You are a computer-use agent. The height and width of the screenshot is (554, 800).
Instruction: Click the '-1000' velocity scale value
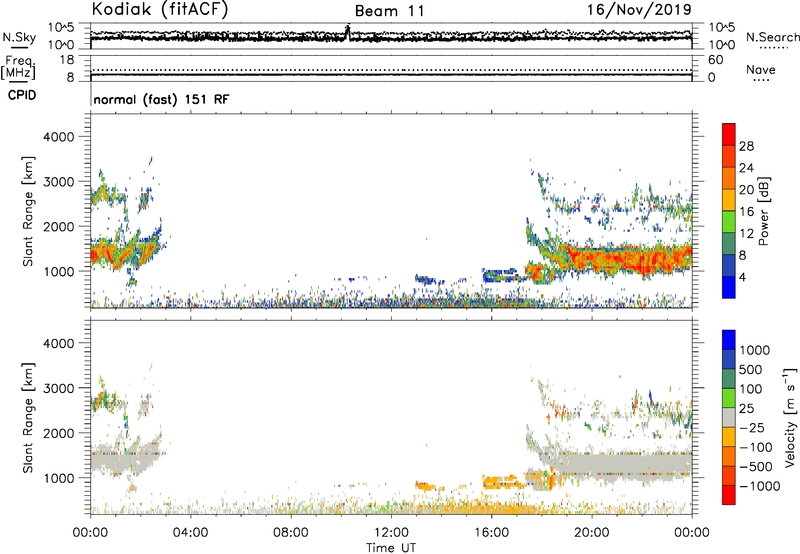click(x=759, y=486)
